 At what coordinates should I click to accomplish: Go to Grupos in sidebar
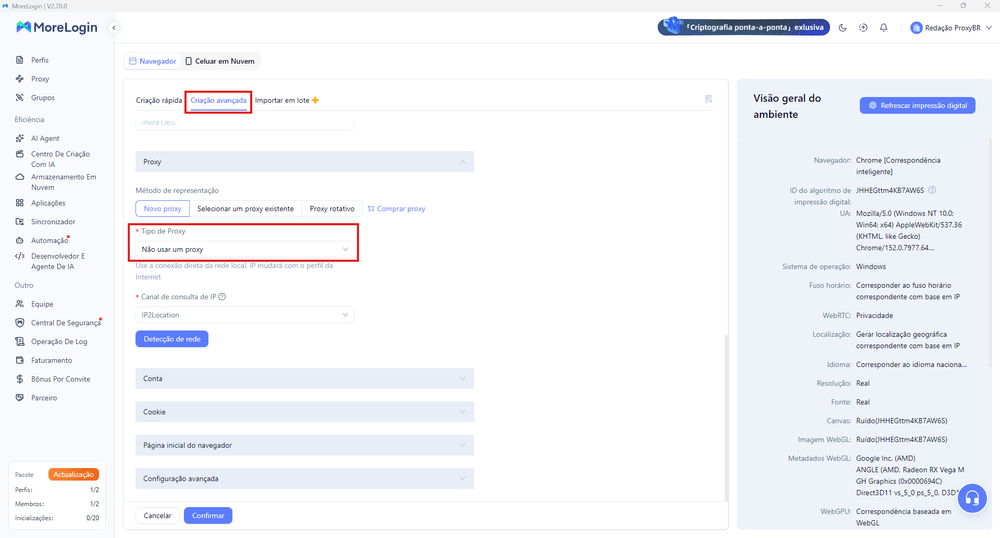[x=42, y=98]
